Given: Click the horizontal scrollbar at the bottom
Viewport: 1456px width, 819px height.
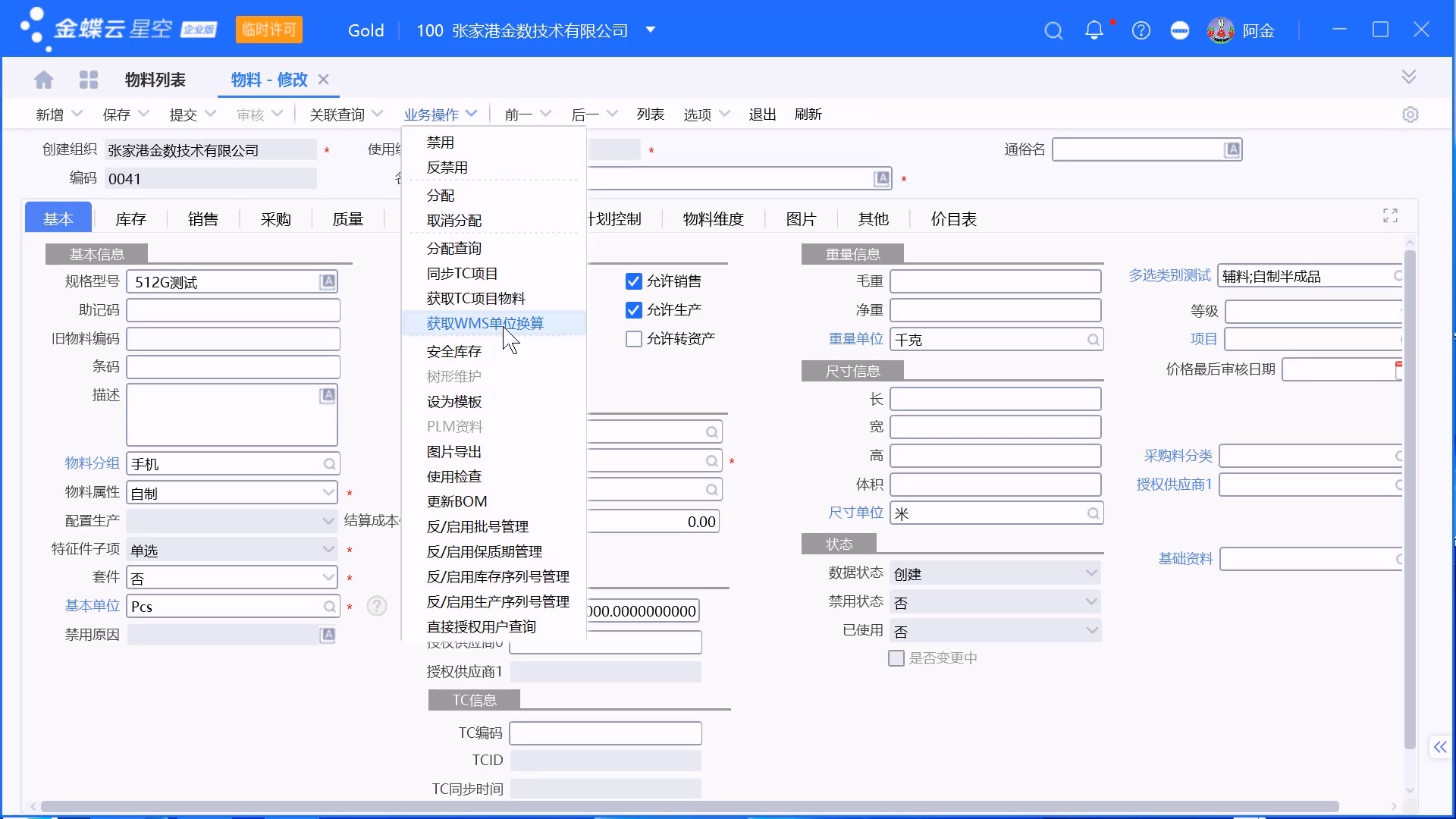Looking at the screenshot, I should click(690, 806).
